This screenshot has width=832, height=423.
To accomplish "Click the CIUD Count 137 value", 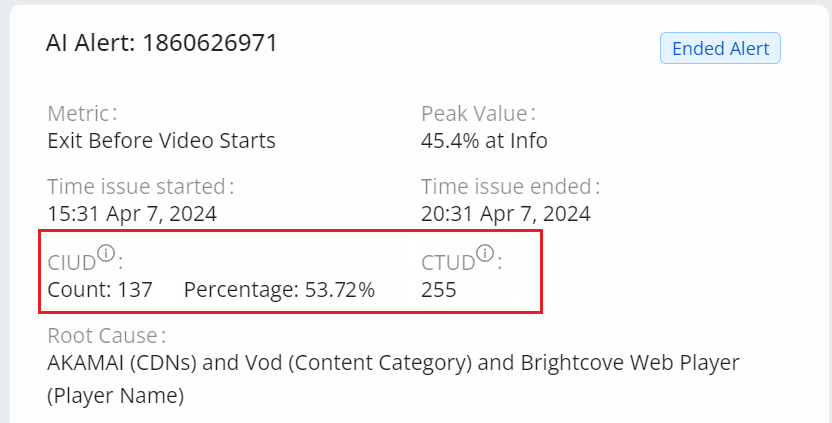I will [100, 290].
